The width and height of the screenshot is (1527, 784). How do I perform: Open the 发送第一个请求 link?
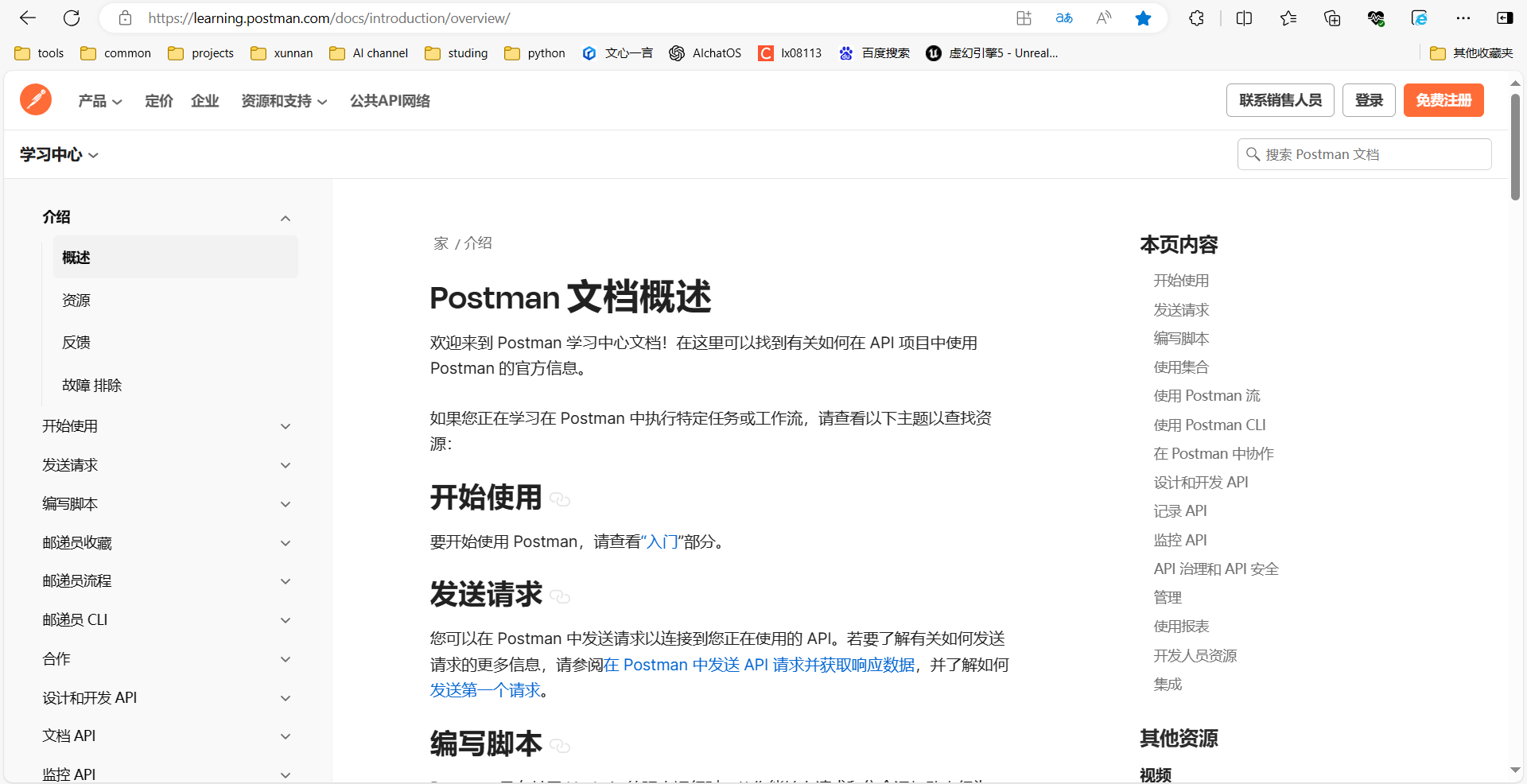tap(485, 690)
